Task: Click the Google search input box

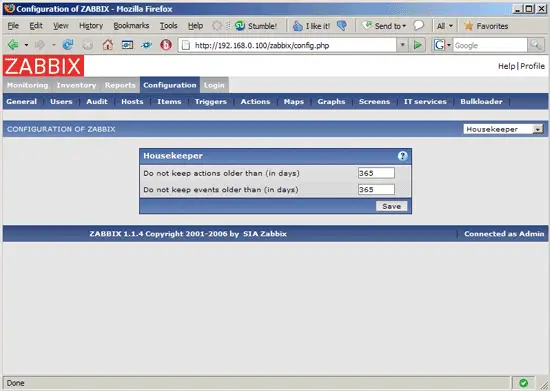Action: click(x=490, y=45)
